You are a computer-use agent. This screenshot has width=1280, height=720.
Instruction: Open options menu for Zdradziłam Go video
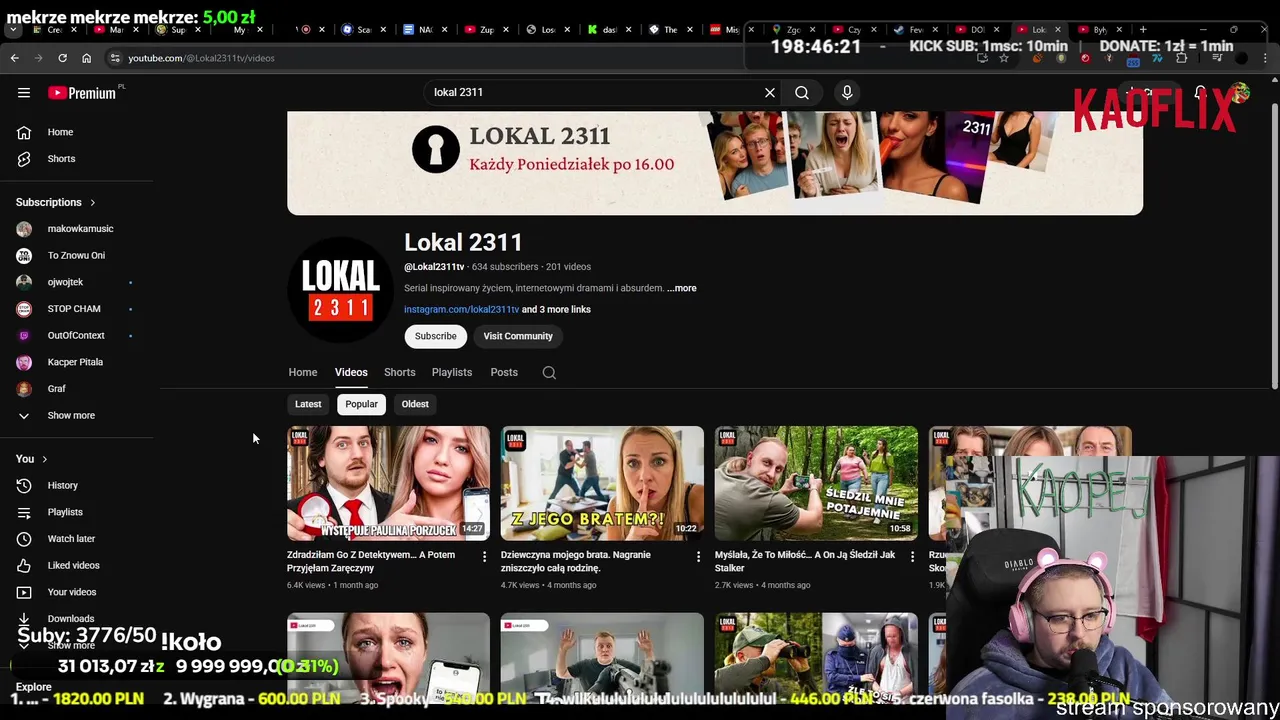click(x=485, y=556)
